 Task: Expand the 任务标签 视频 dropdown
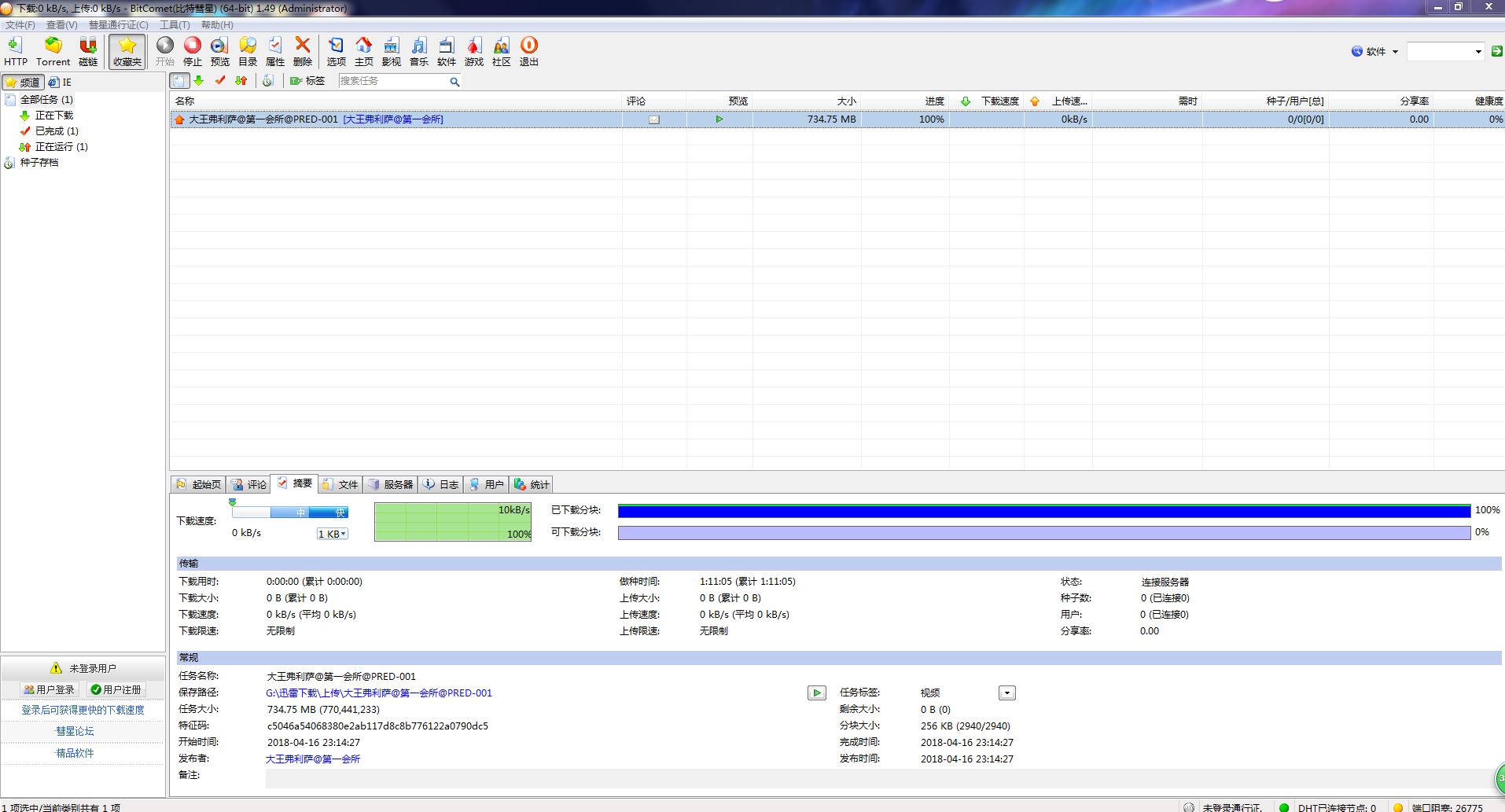[x=1007, y=693]
